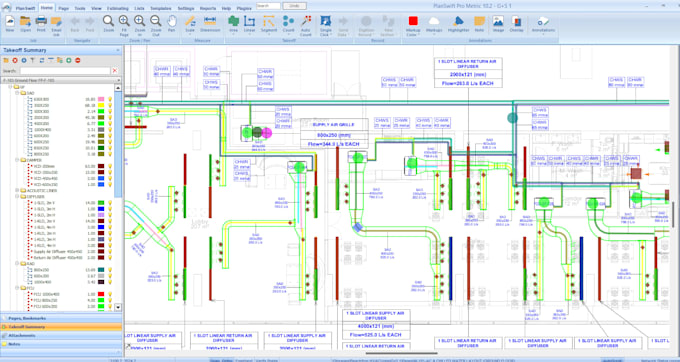This screenshot has height=362, width=680.
Task: Select the Highlighter annotation tool
Action: click(458, 21)
